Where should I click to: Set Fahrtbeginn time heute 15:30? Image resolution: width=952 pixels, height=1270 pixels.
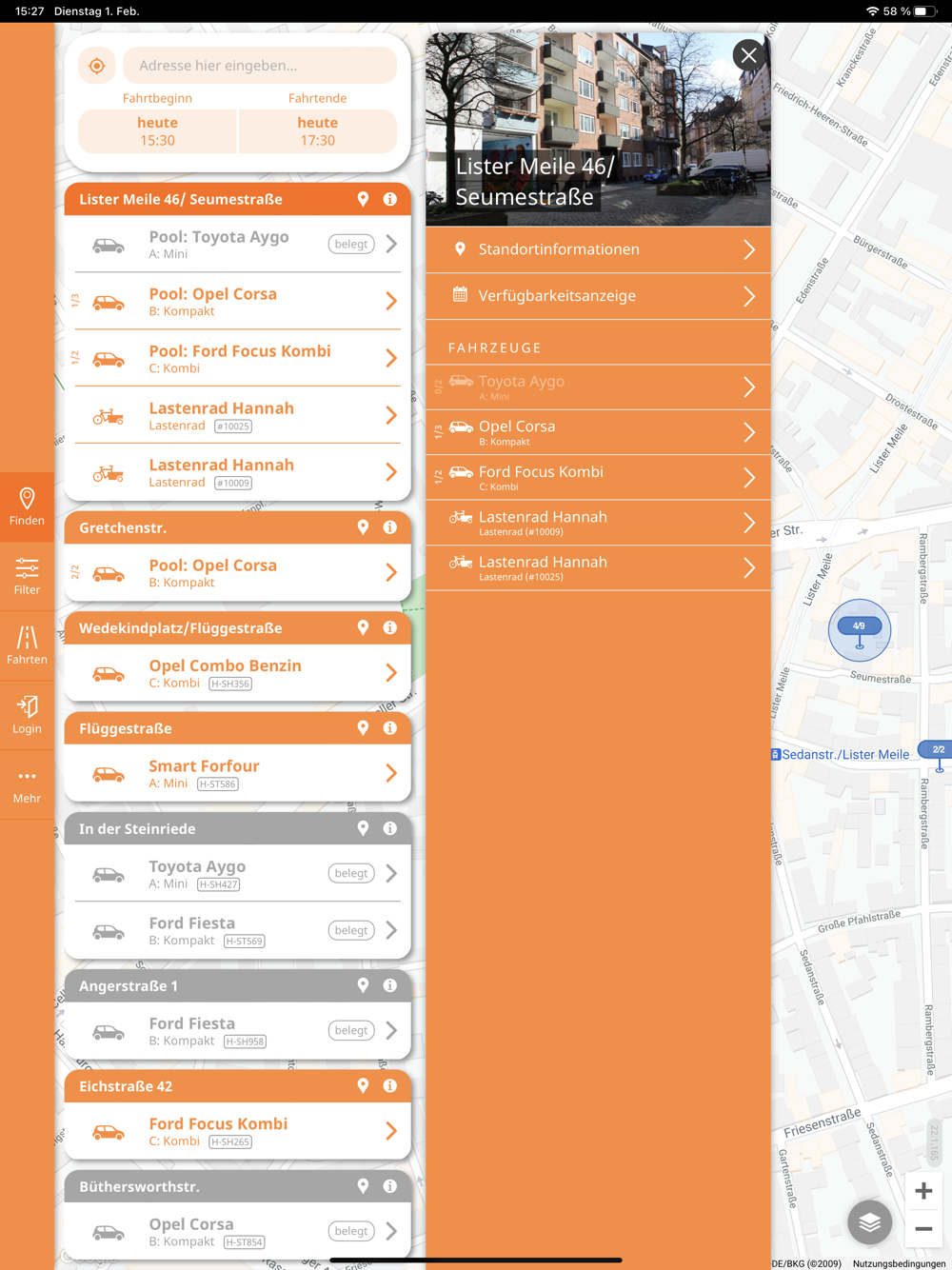157,131
